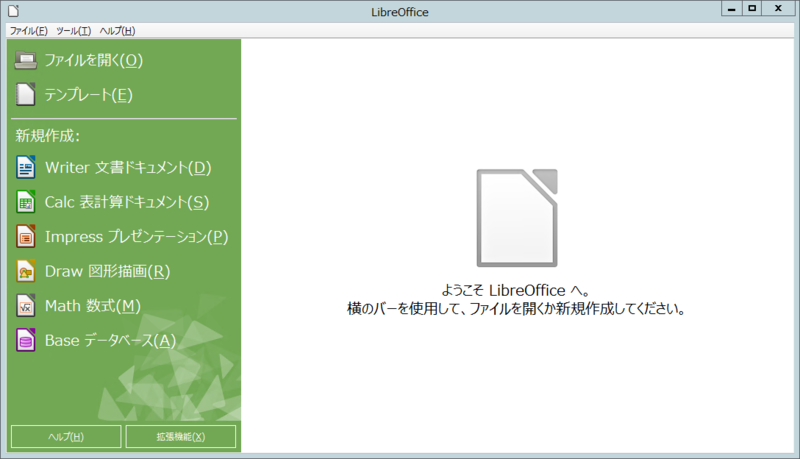Viewport: 800px width, 459px height.
Task: Start a new Draw 図形描画
Action: [108, 271]
